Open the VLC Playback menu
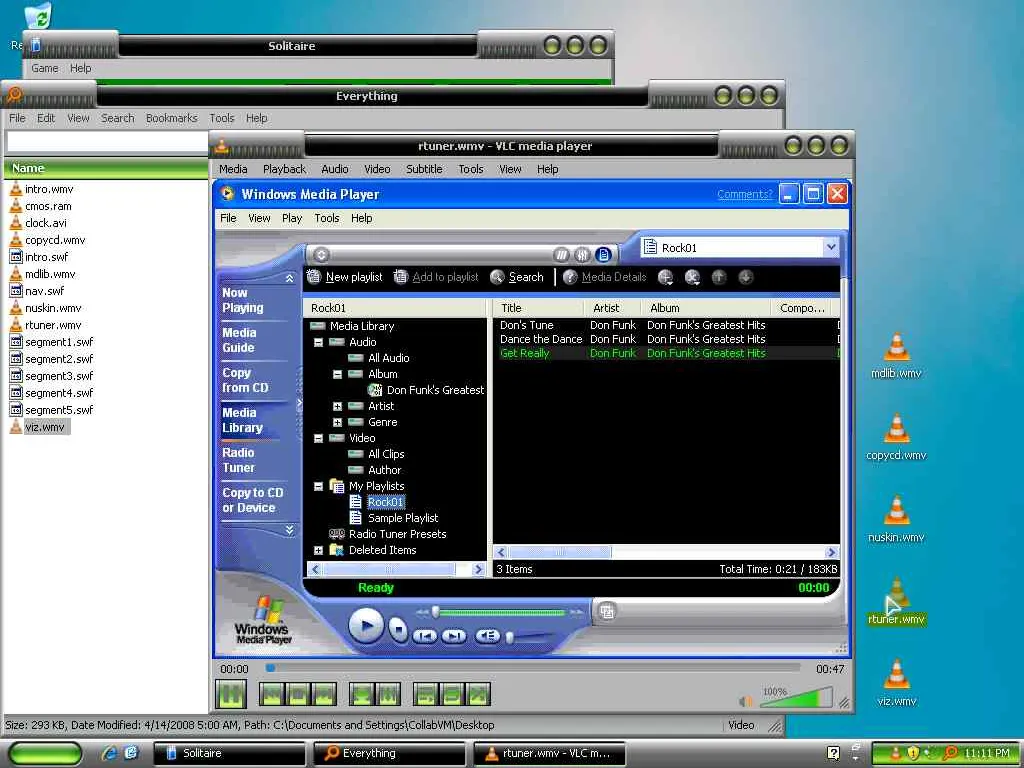 284,169
